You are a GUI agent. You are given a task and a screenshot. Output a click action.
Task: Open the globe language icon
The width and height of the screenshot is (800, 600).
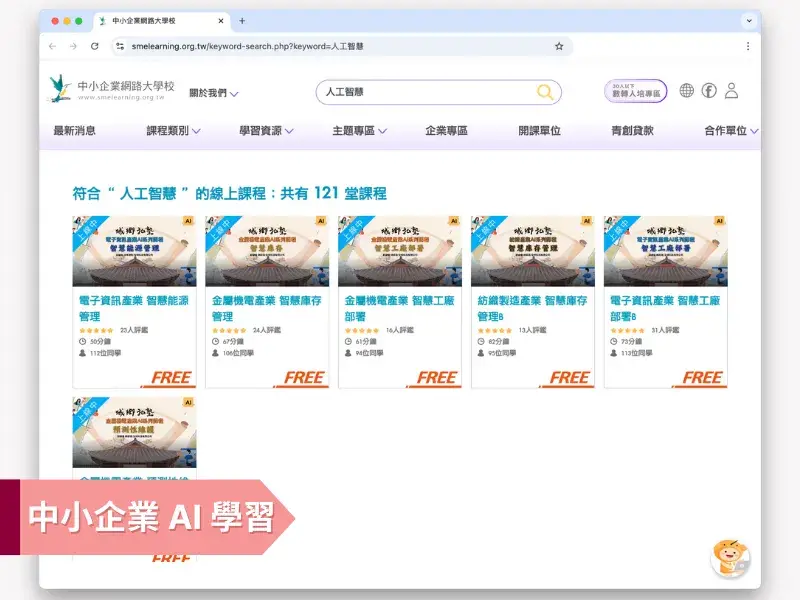click(x=687, y=91)
